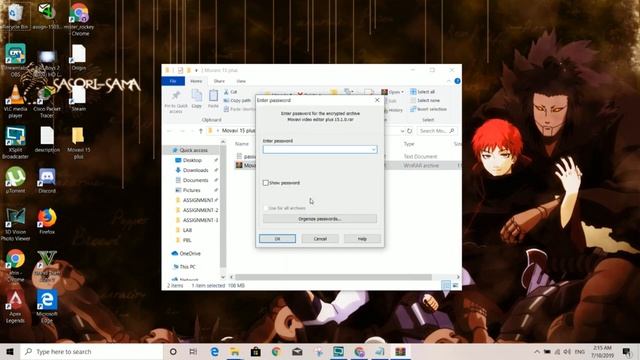The image size is (640, 360).
Task: Open the Open button dropdown in ribbon
Action: [402, 92]
